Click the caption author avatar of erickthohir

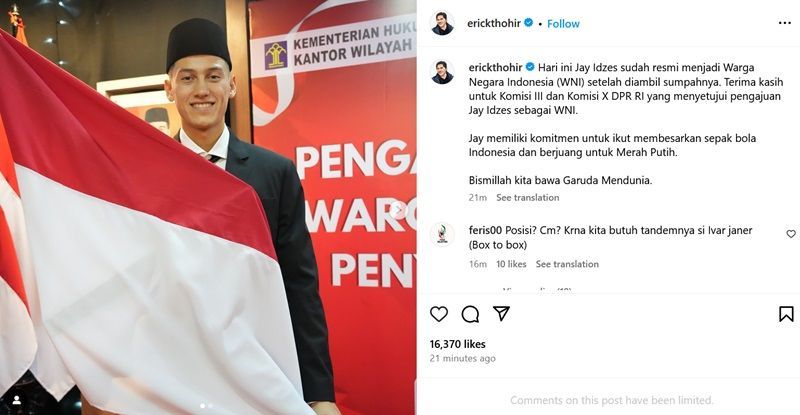(x=442, y=72)
